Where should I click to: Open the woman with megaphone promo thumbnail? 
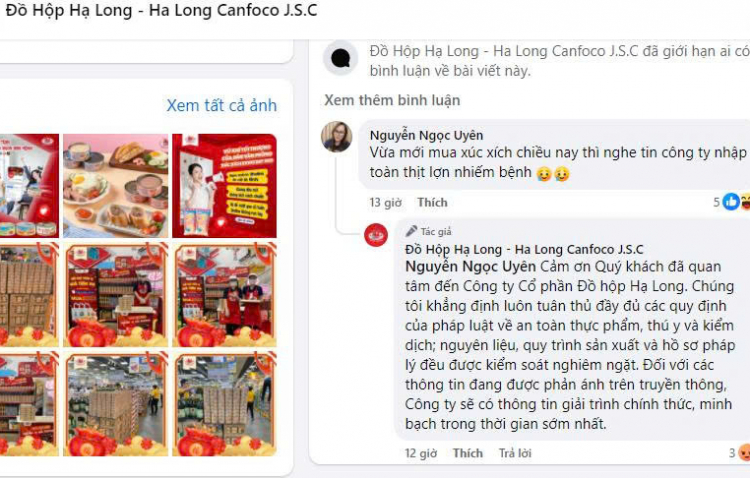(224, 186)
